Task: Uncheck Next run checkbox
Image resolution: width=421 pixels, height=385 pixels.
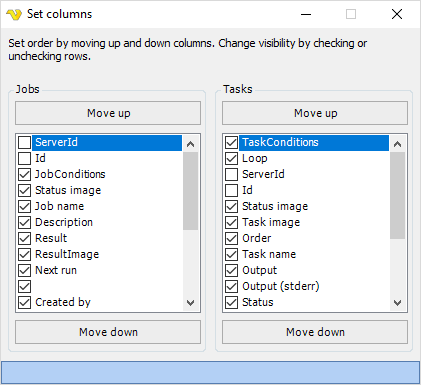Action: pos(24,270)
